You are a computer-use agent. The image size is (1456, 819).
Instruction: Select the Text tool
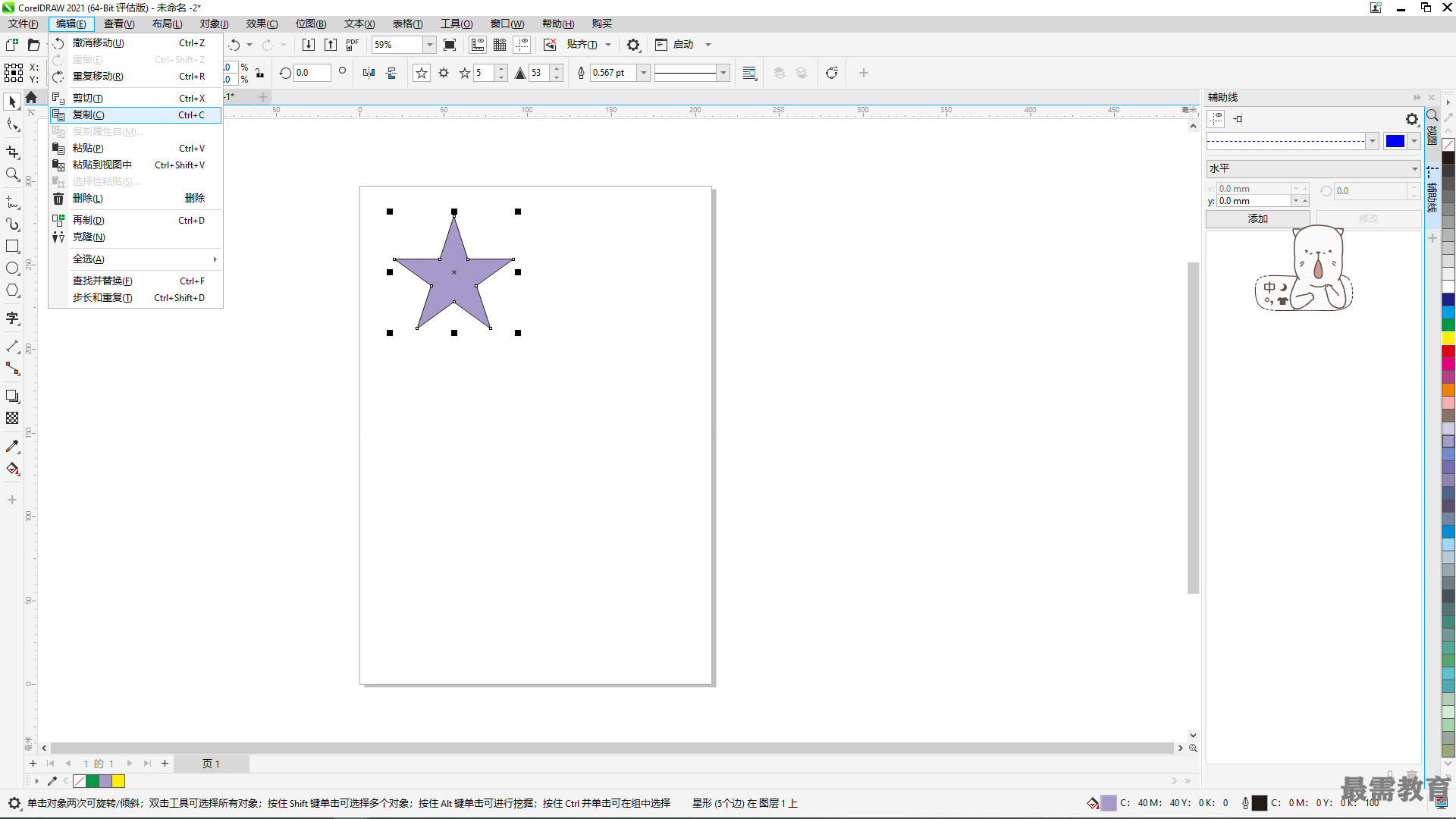(12, 318)
